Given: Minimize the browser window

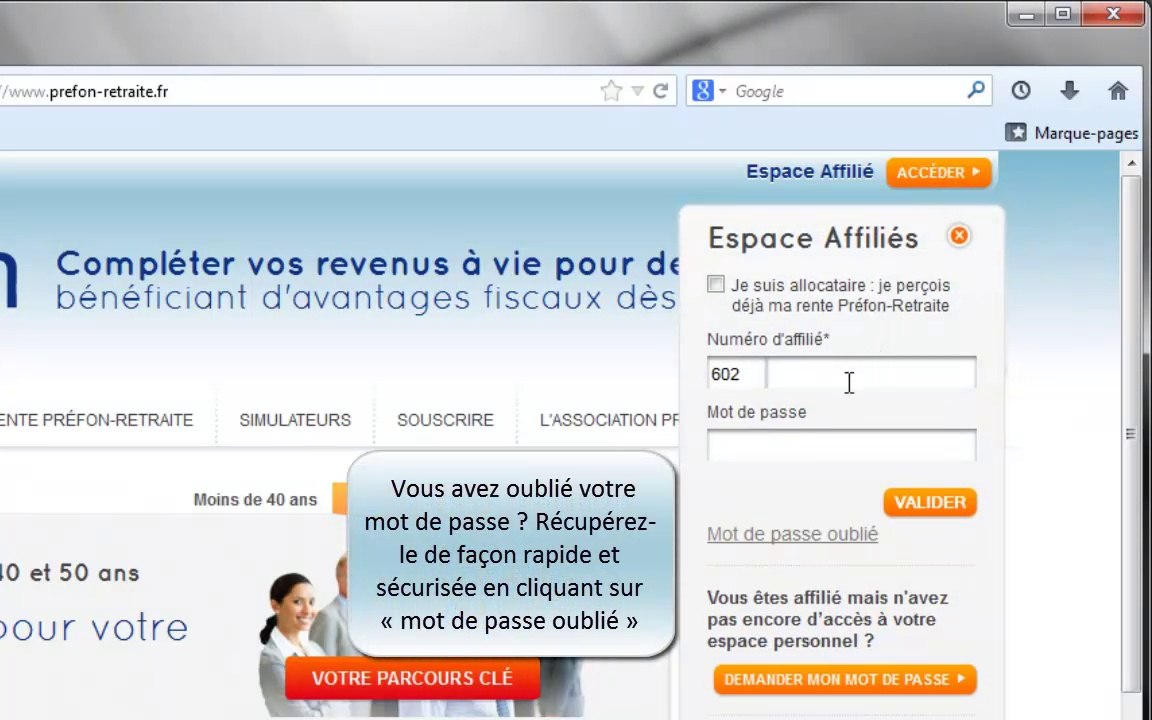Looking at the screenshot, I should click(1026, 14).
